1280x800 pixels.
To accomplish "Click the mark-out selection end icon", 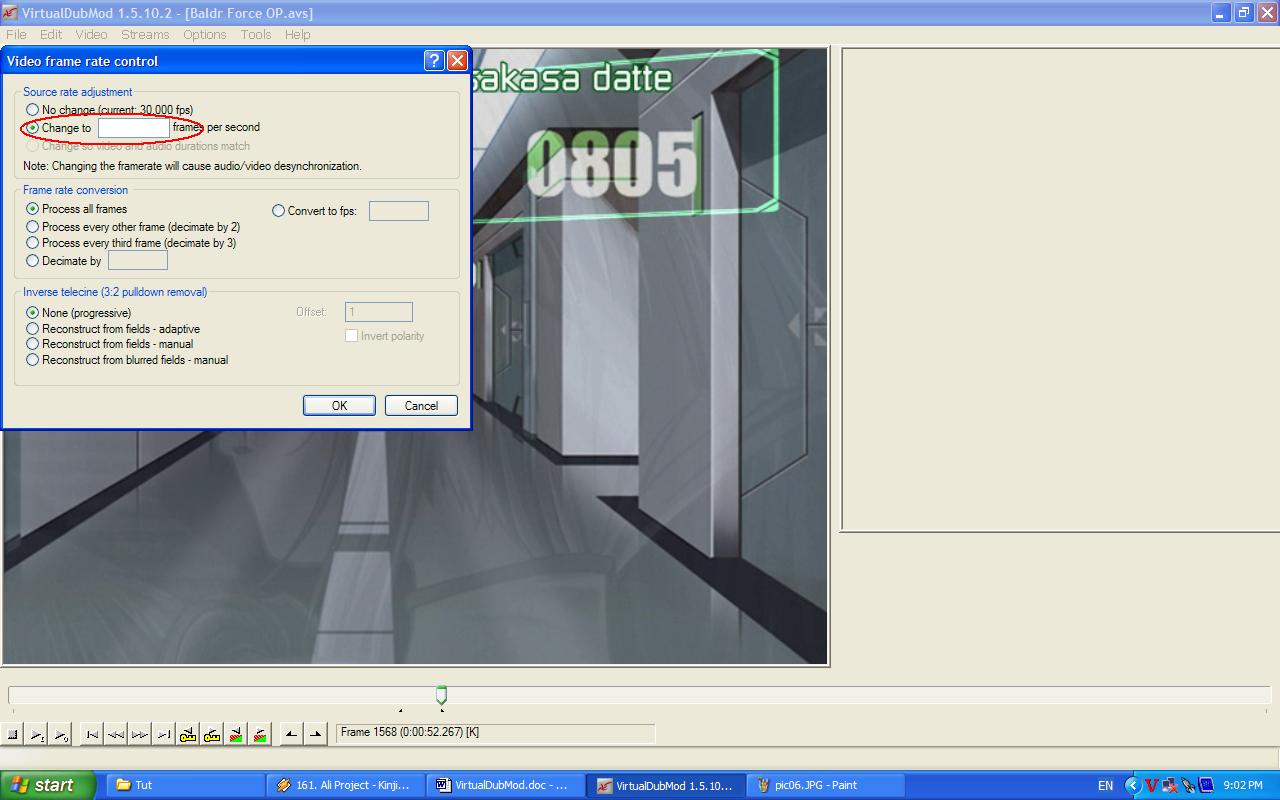I will (315, 735).
